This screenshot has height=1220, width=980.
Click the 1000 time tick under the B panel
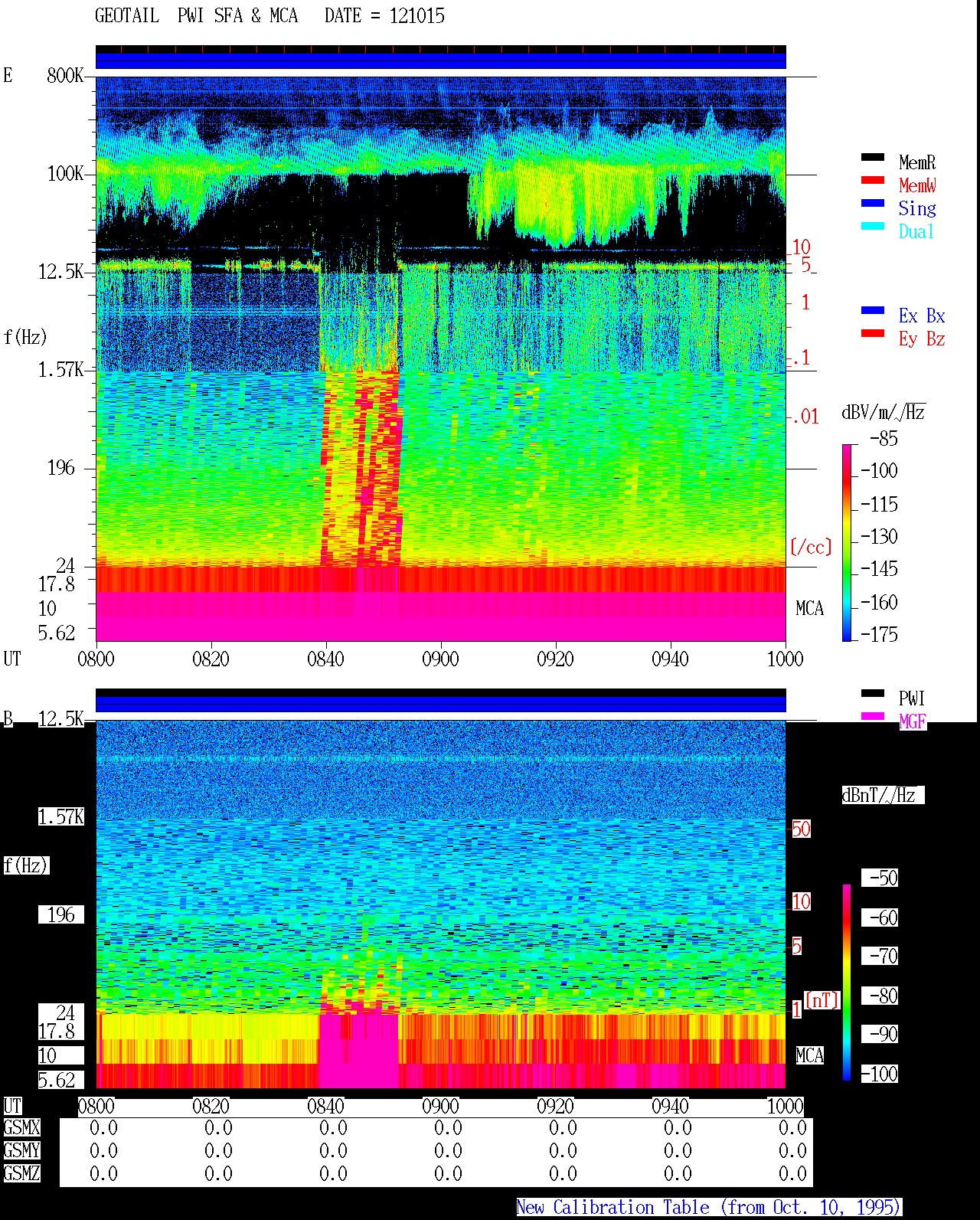pos(785,1106)
